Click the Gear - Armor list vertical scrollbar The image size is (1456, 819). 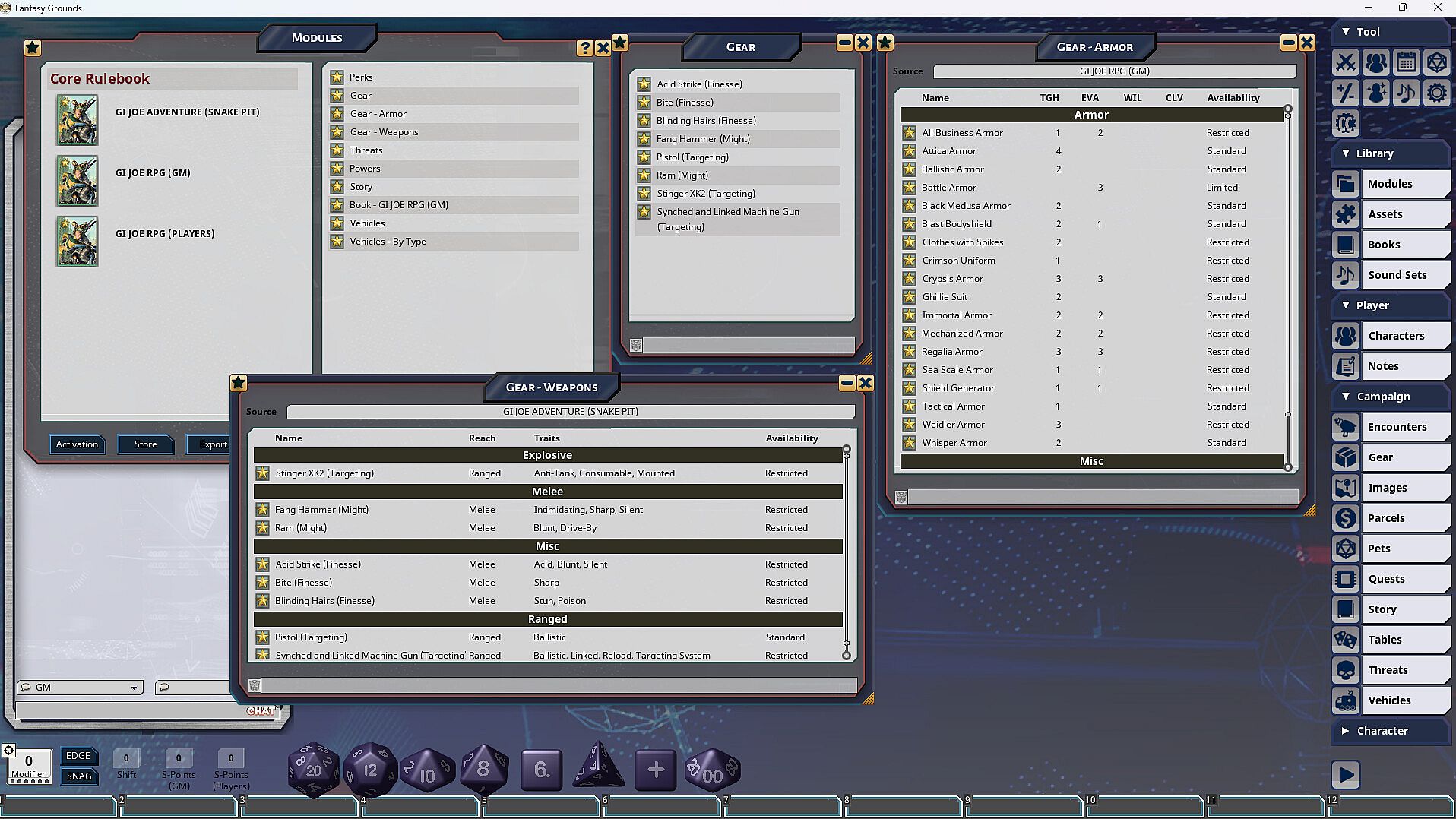point(1288,289)
